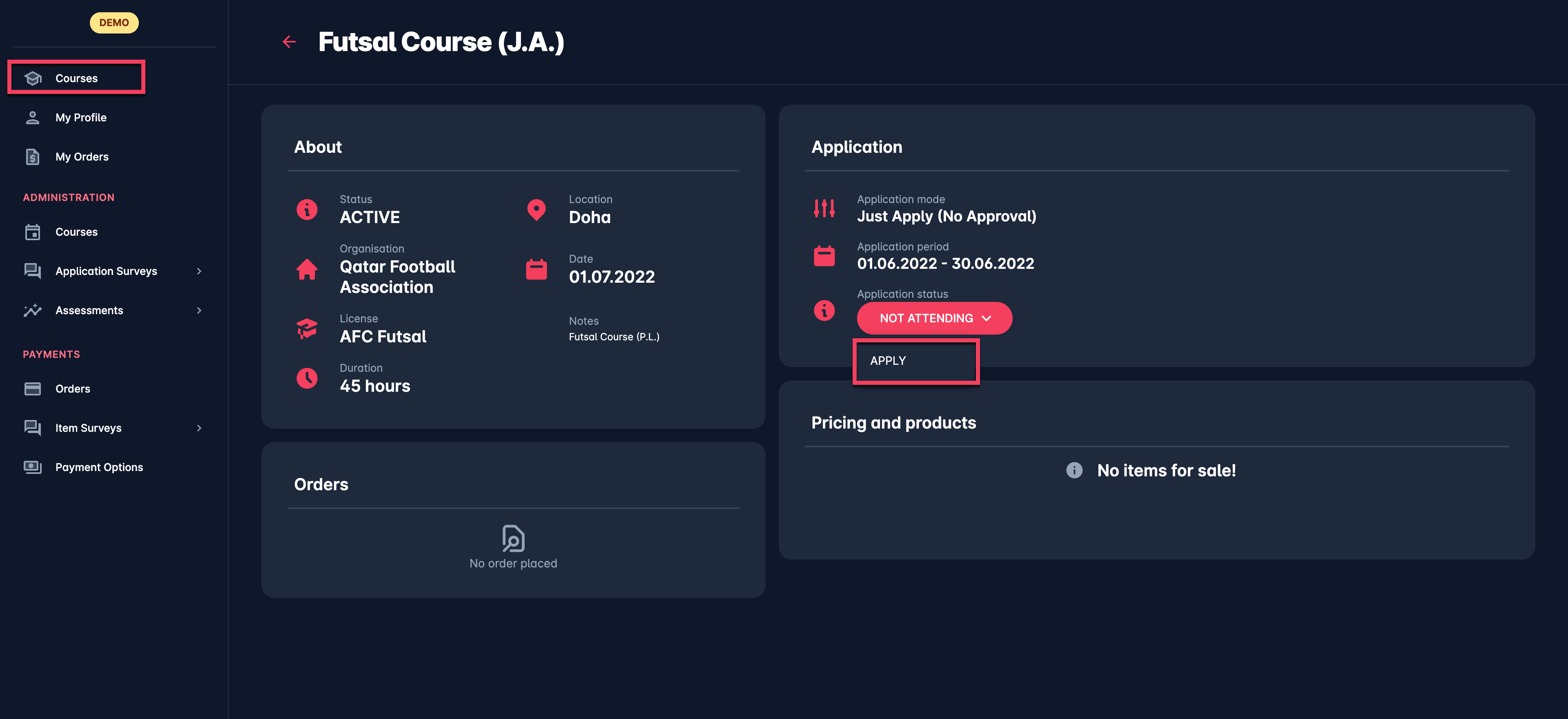Viewport: 1568px width, 719px height.
Task: Click the back arrow next to the course title
Action: (289, 41)
